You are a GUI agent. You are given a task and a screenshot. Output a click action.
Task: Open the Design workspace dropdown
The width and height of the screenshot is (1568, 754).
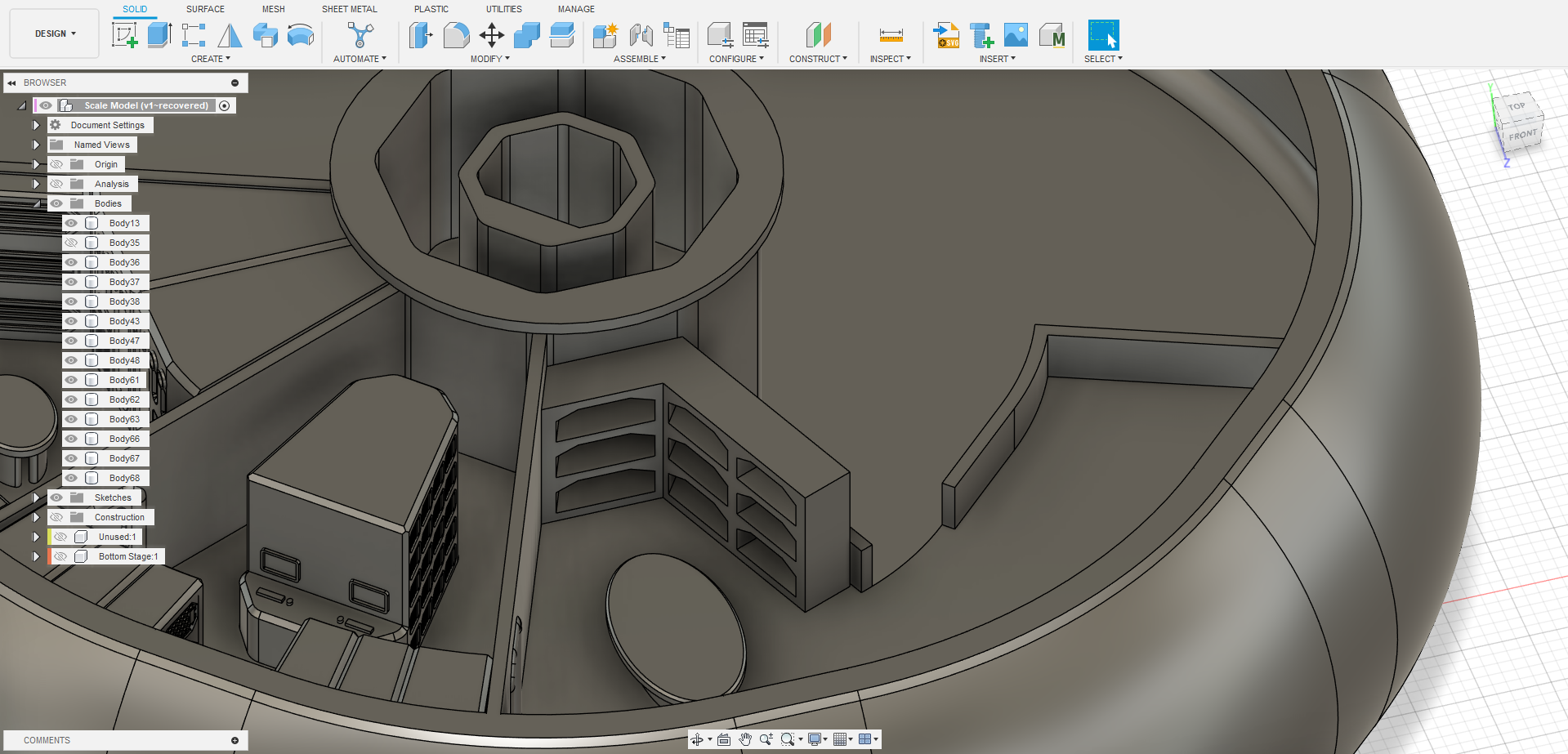(55, 33)
